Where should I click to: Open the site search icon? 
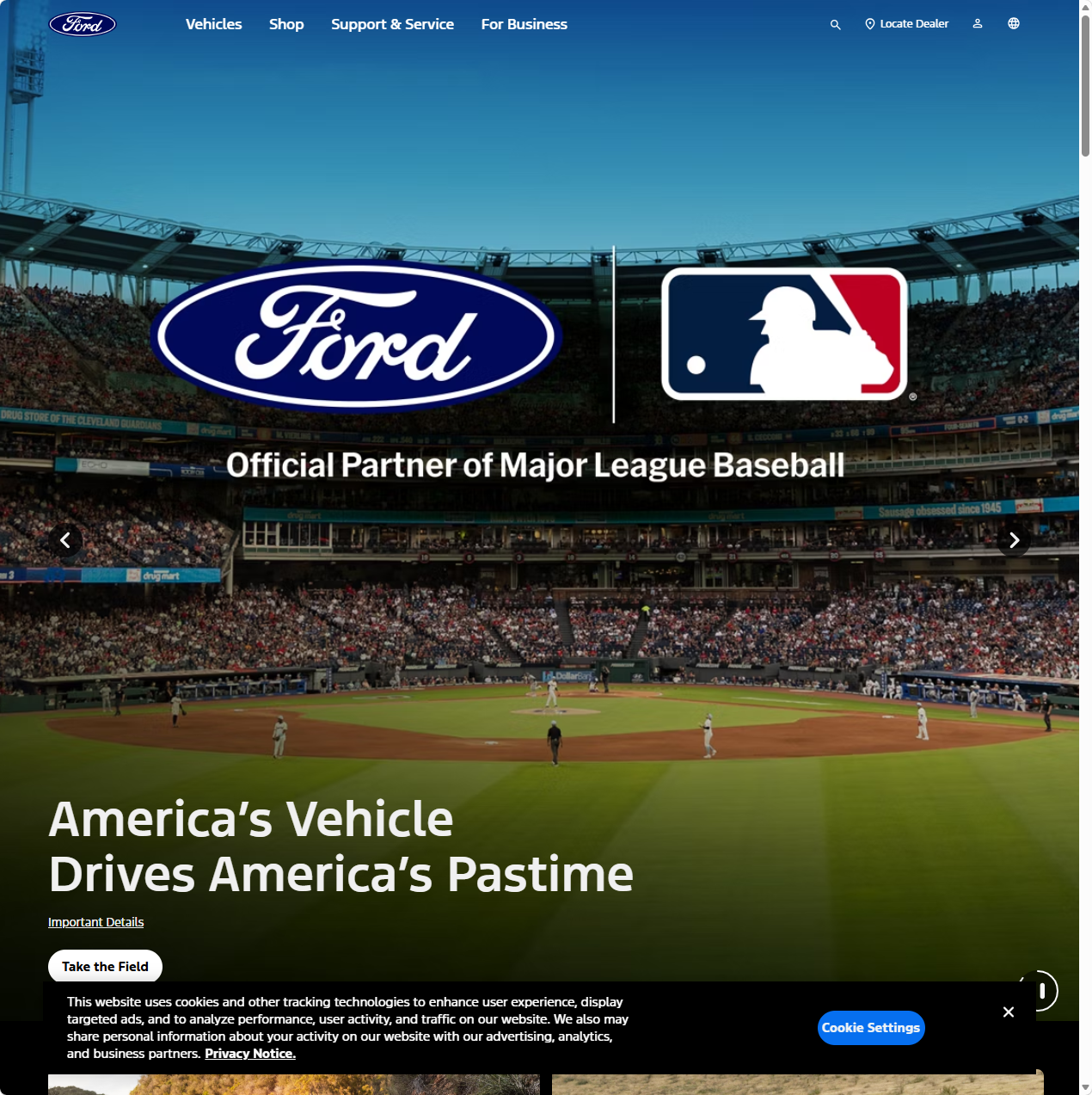[x=835, y=25]
